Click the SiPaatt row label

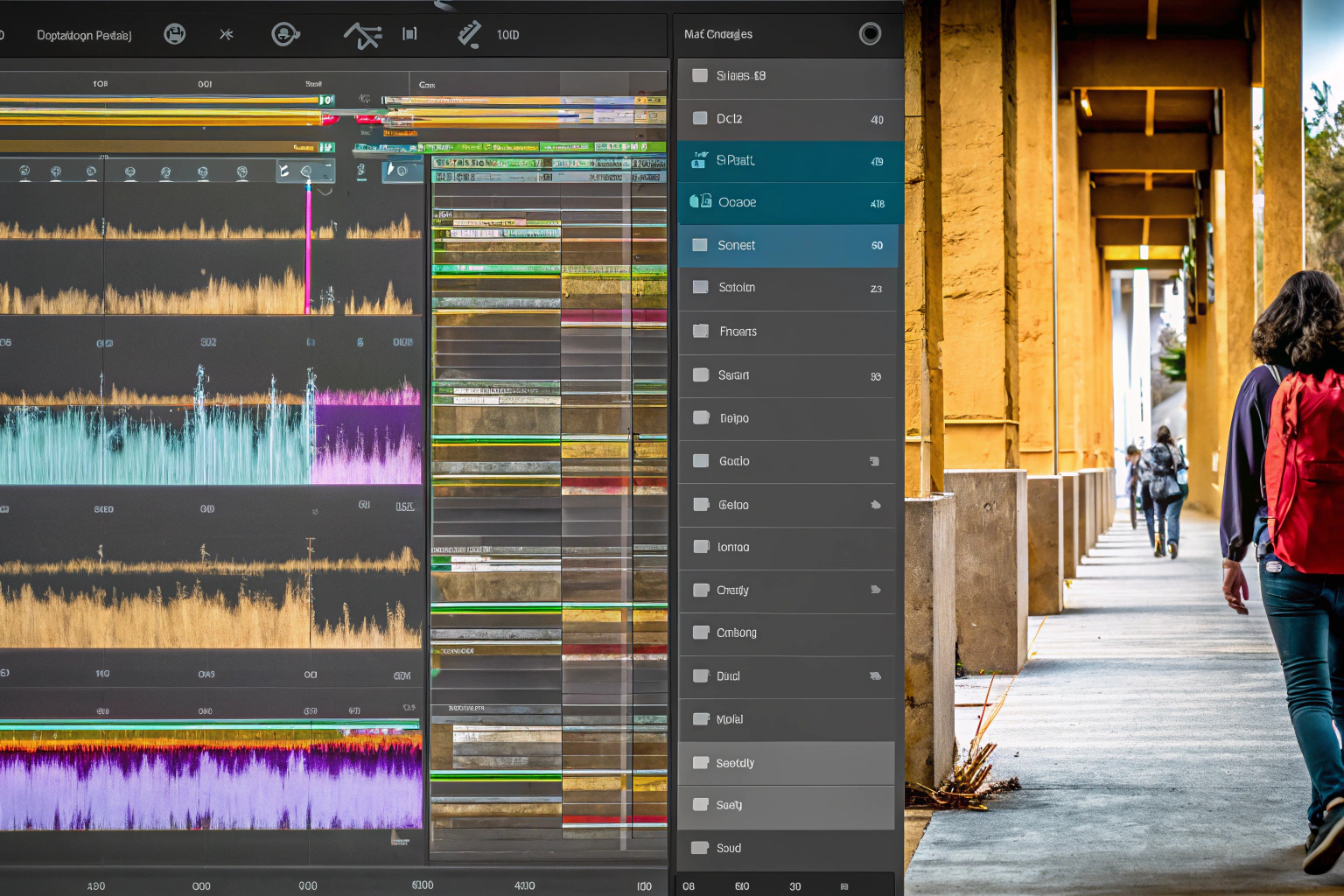click(735, 160)
